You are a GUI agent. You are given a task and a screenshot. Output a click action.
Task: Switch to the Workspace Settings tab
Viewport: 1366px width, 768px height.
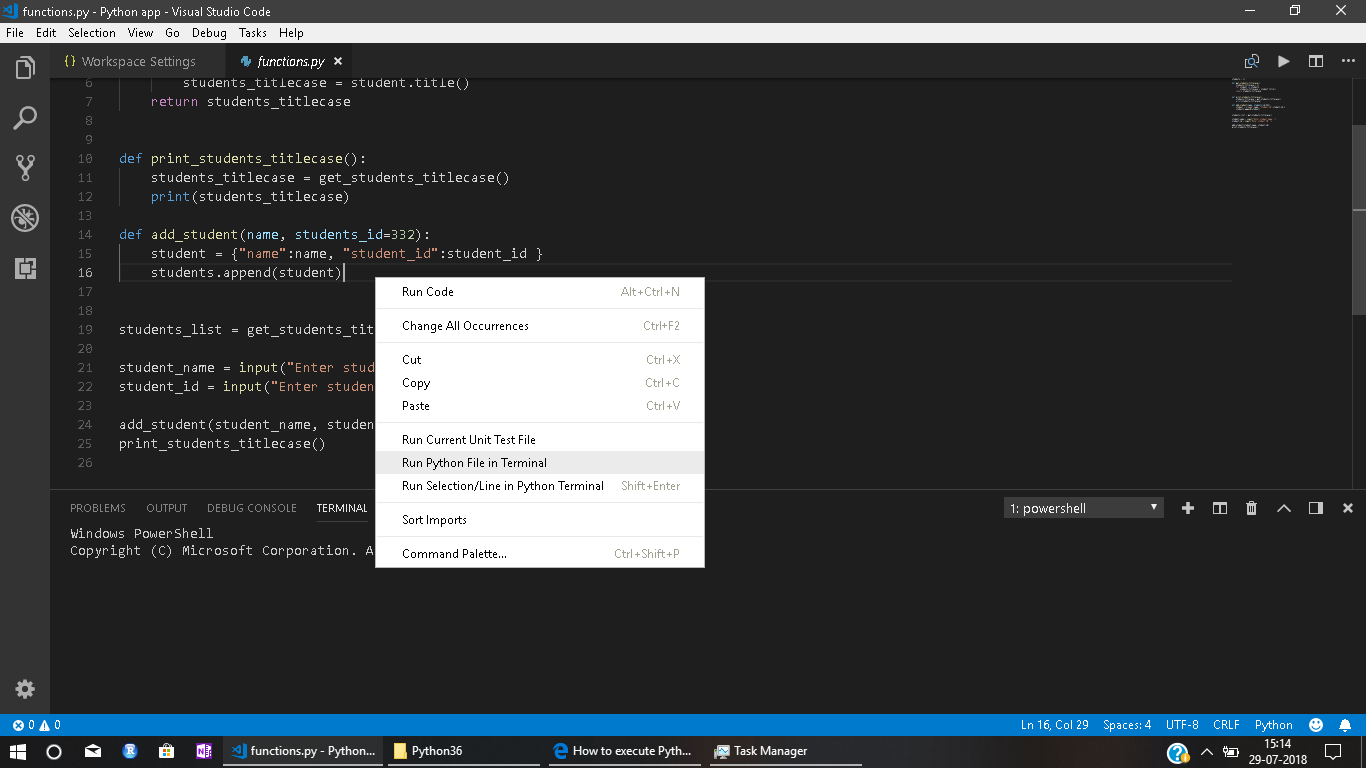point(138,61)
